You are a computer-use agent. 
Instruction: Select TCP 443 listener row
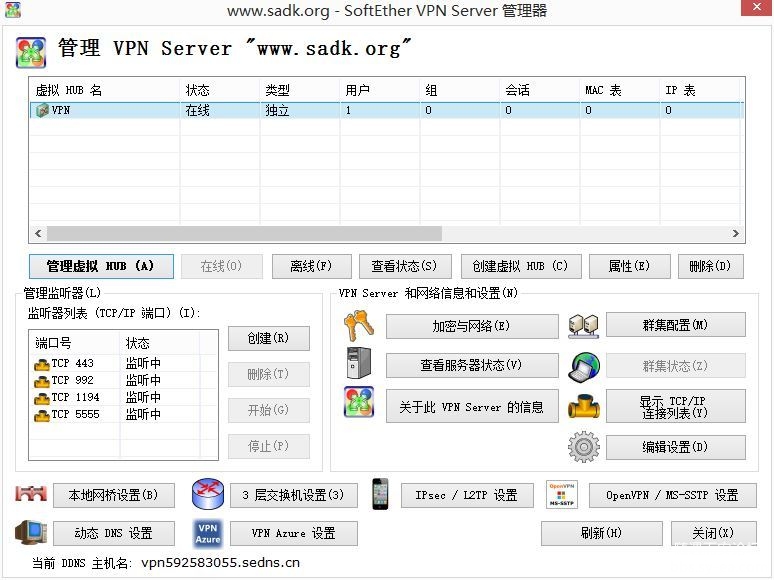click(123, 364)
